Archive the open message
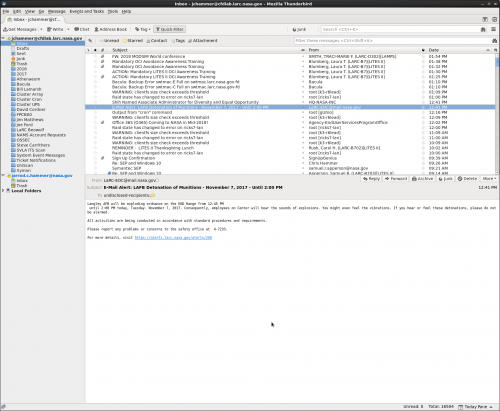Image resolution: width=500 pixels, height=411 pixels. [x=422, y=179]
